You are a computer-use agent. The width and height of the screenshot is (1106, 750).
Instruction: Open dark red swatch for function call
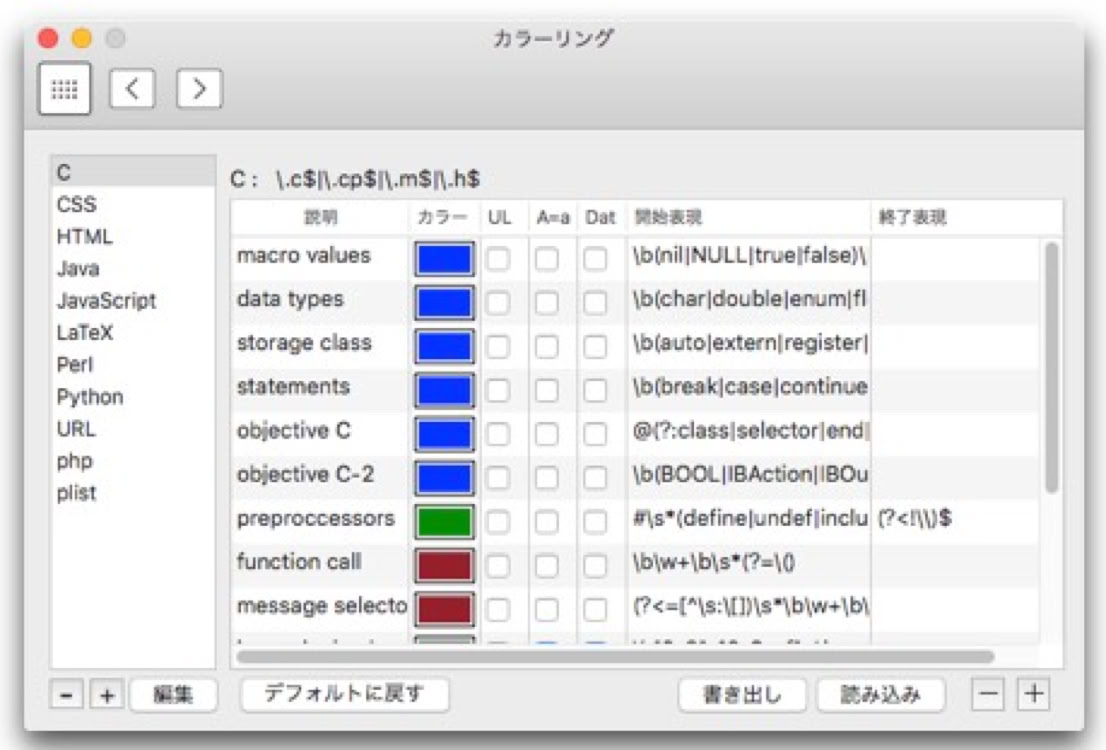coord(443,565)
